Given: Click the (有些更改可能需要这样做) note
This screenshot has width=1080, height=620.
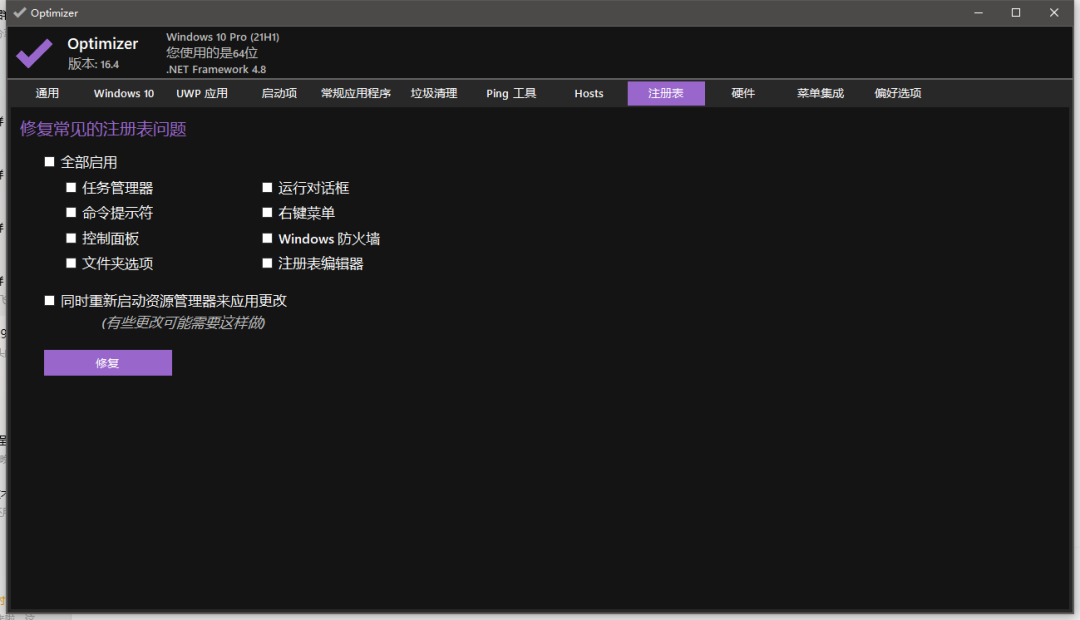Looking at the screenshot, I should [x=183, y=323].
